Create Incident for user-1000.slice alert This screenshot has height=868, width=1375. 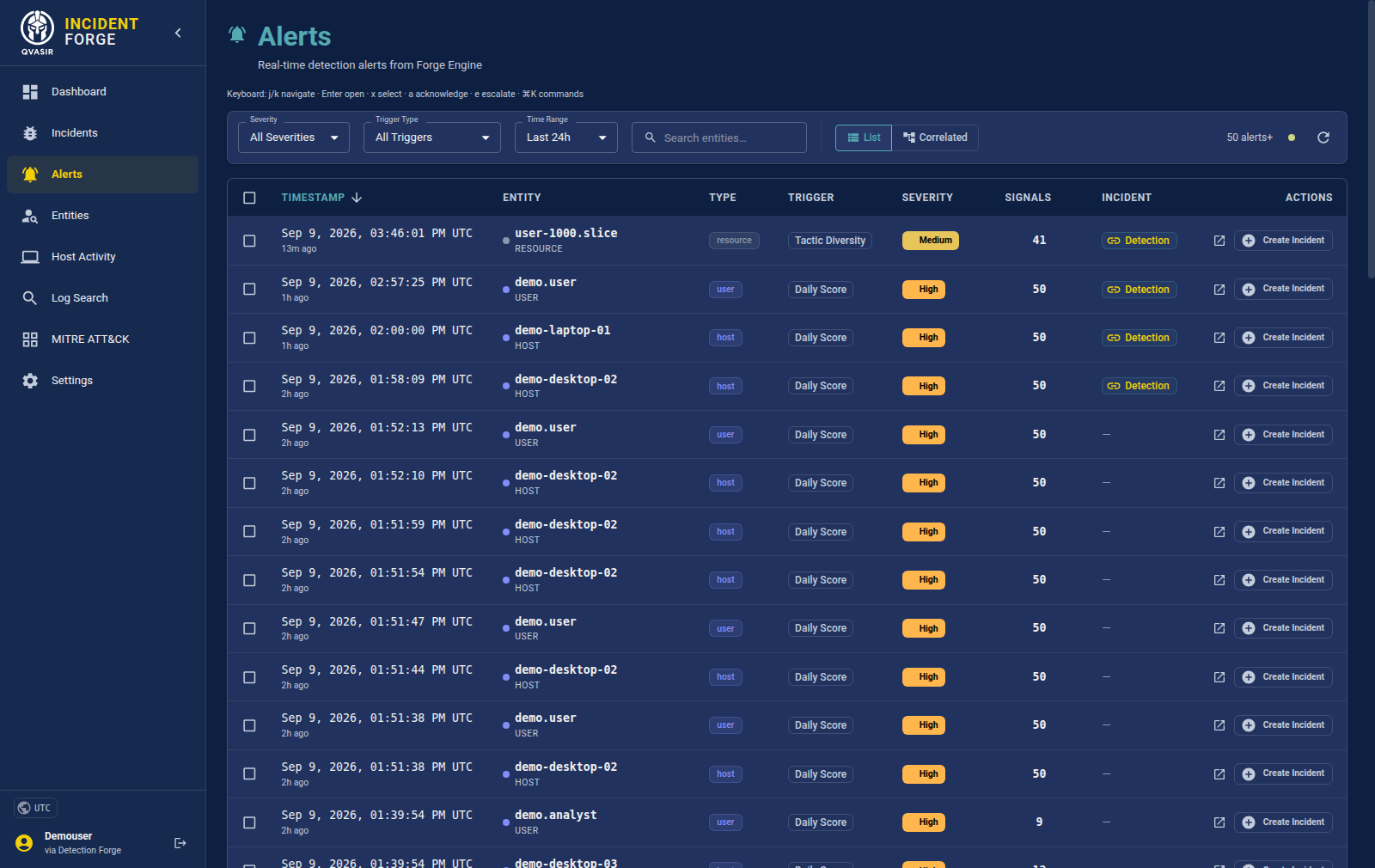click(x=1283, y=241)
